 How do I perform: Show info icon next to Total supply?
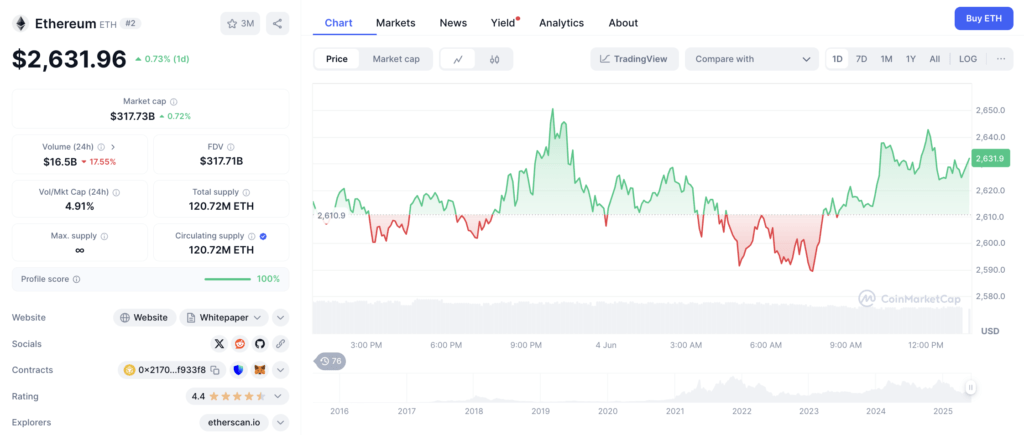(x=246, y=193)
